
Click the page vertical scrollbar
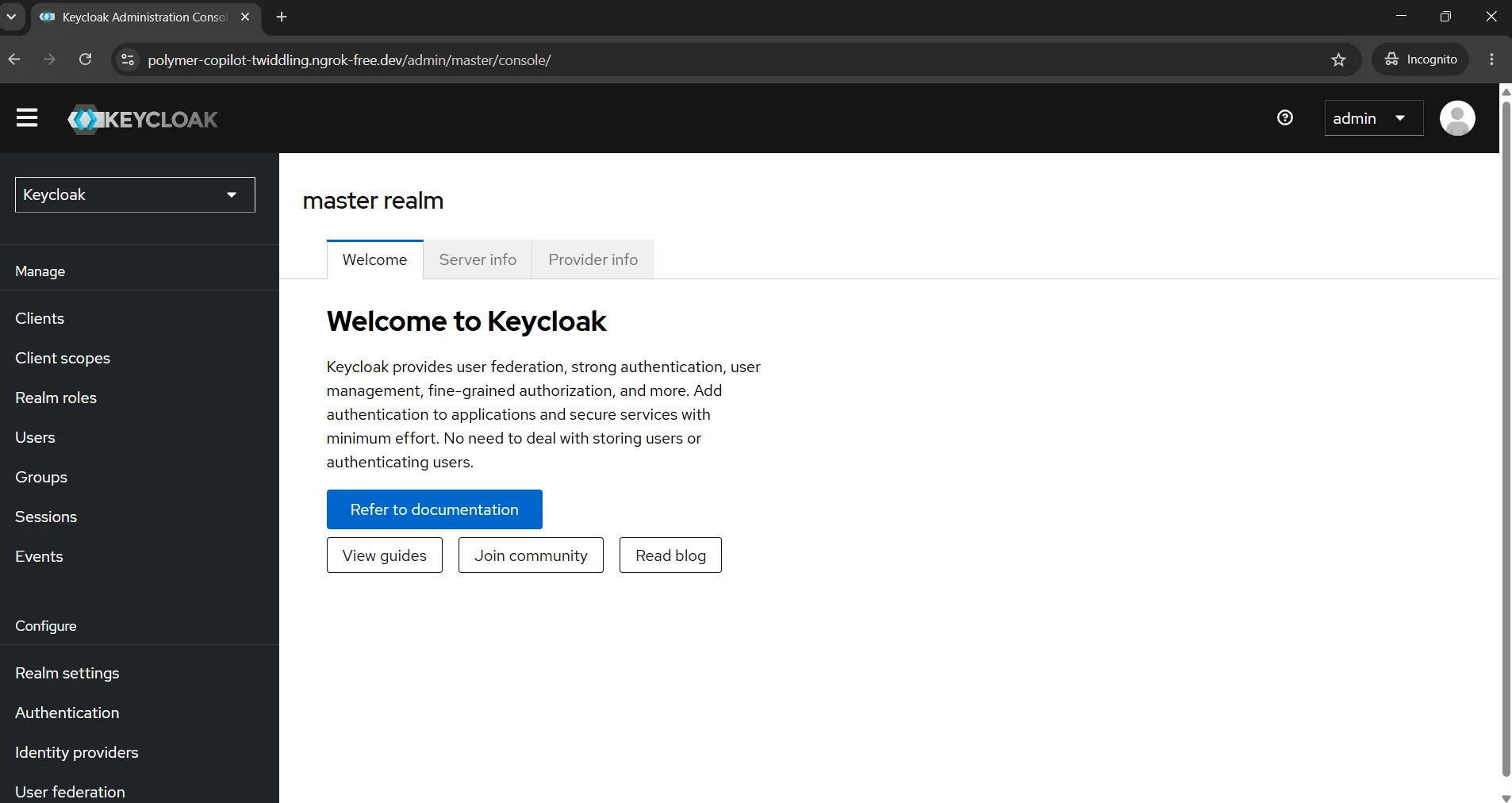tap(1506, 439)
